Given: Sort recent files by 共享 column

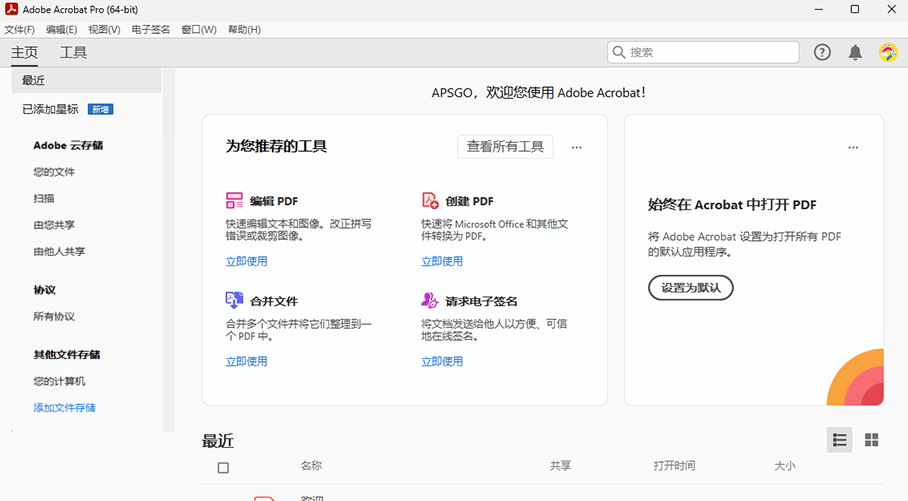Looking at the screenshot, I should point(560,466).
